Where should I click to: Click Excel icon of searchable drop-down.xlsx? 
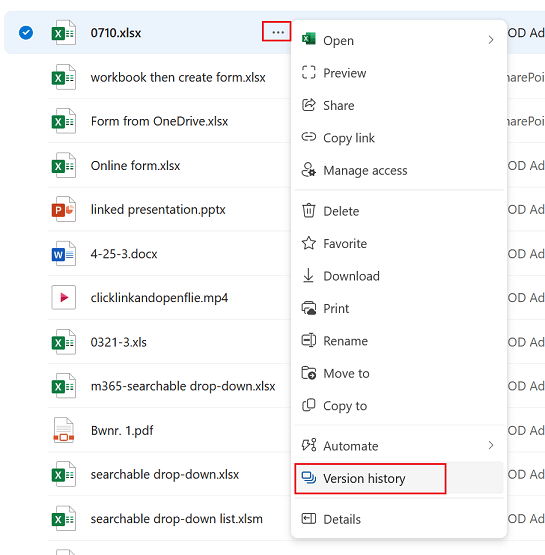point(64,475)
